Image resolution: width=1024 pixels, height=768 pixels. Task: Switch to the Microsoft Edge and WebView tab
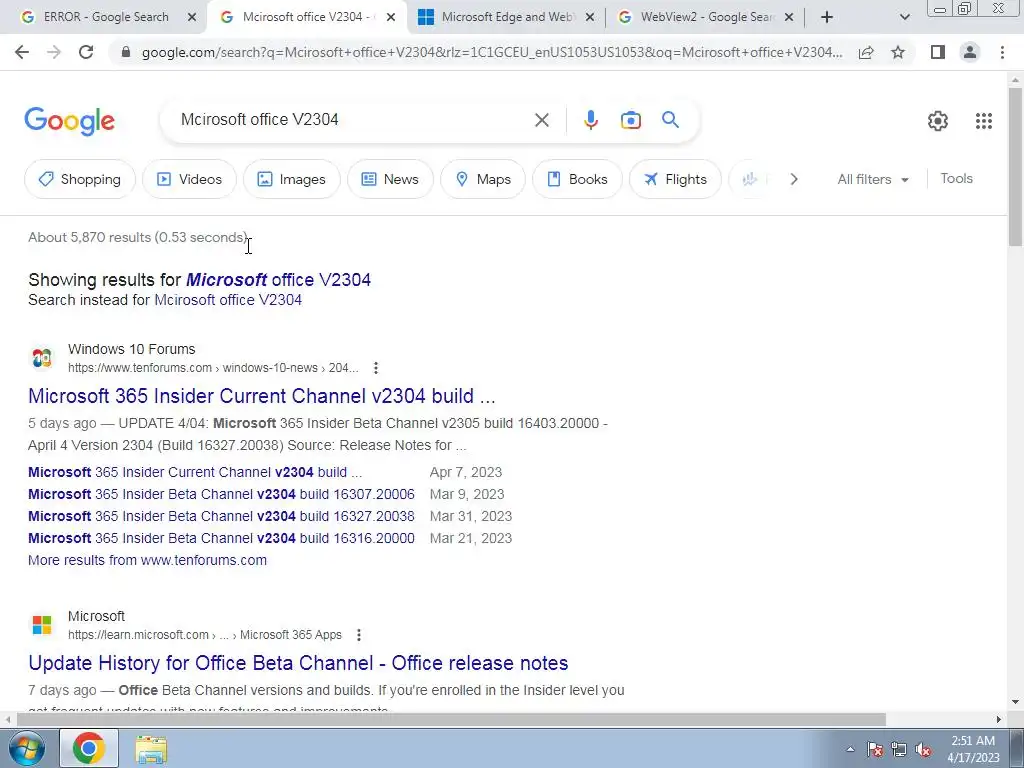[506, 18]
